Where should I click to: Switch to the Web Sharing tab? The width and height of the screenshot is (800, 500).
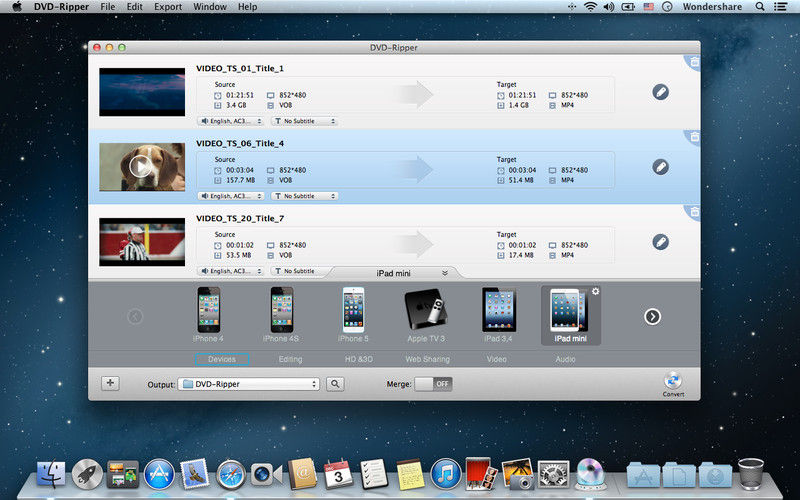[428, 359]
